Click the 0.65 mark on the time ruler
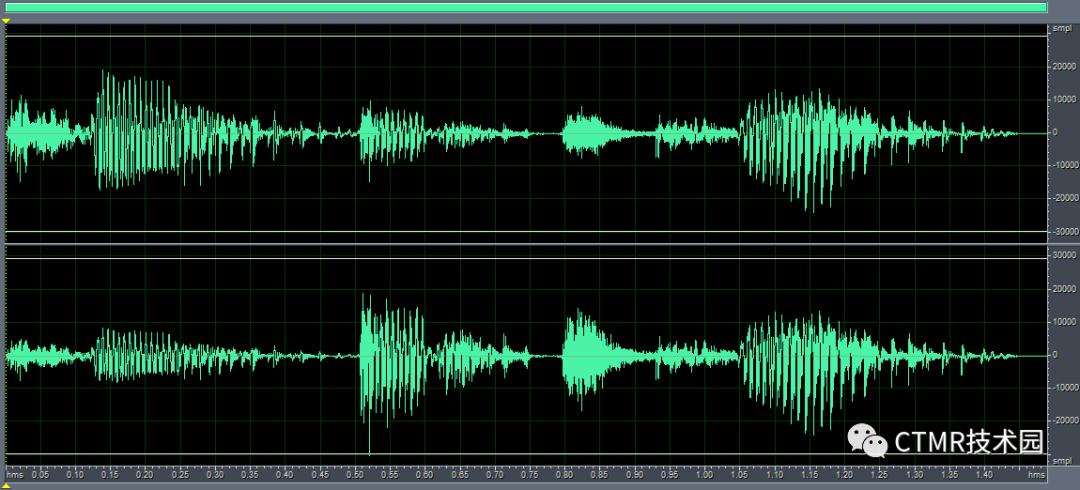 point(460,476)
